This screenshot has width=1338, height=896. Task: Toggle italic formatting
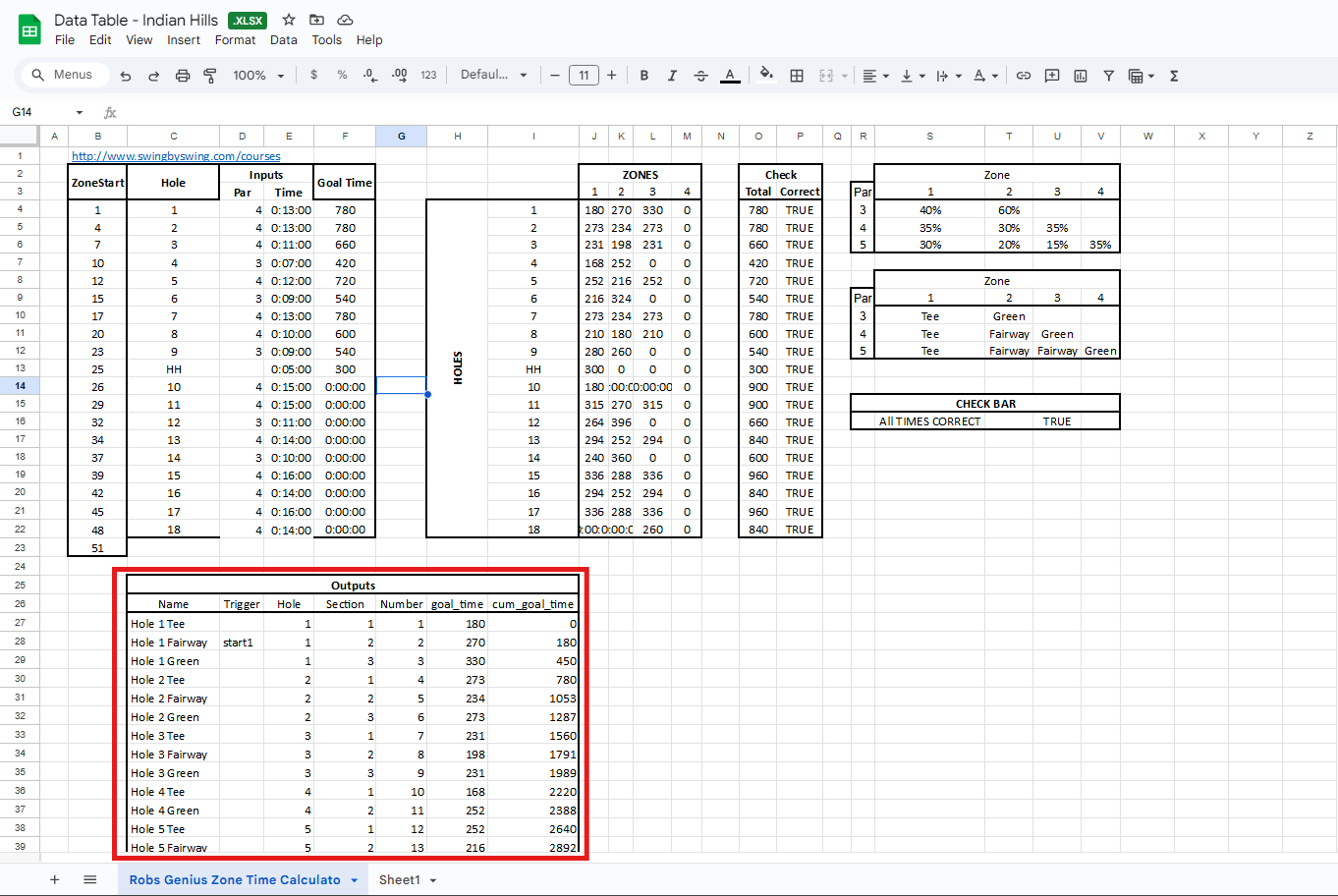point(672,76)
